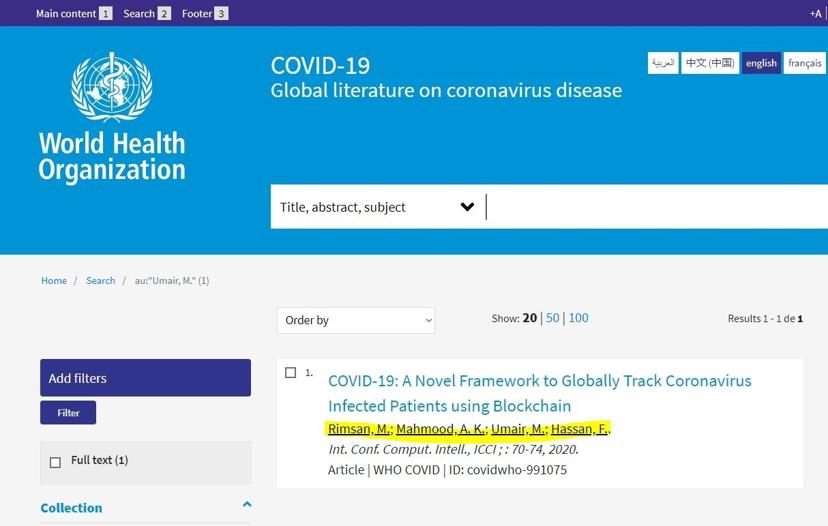Select english language button
Screen dimensions: 828x526
(x=761, y=63)
